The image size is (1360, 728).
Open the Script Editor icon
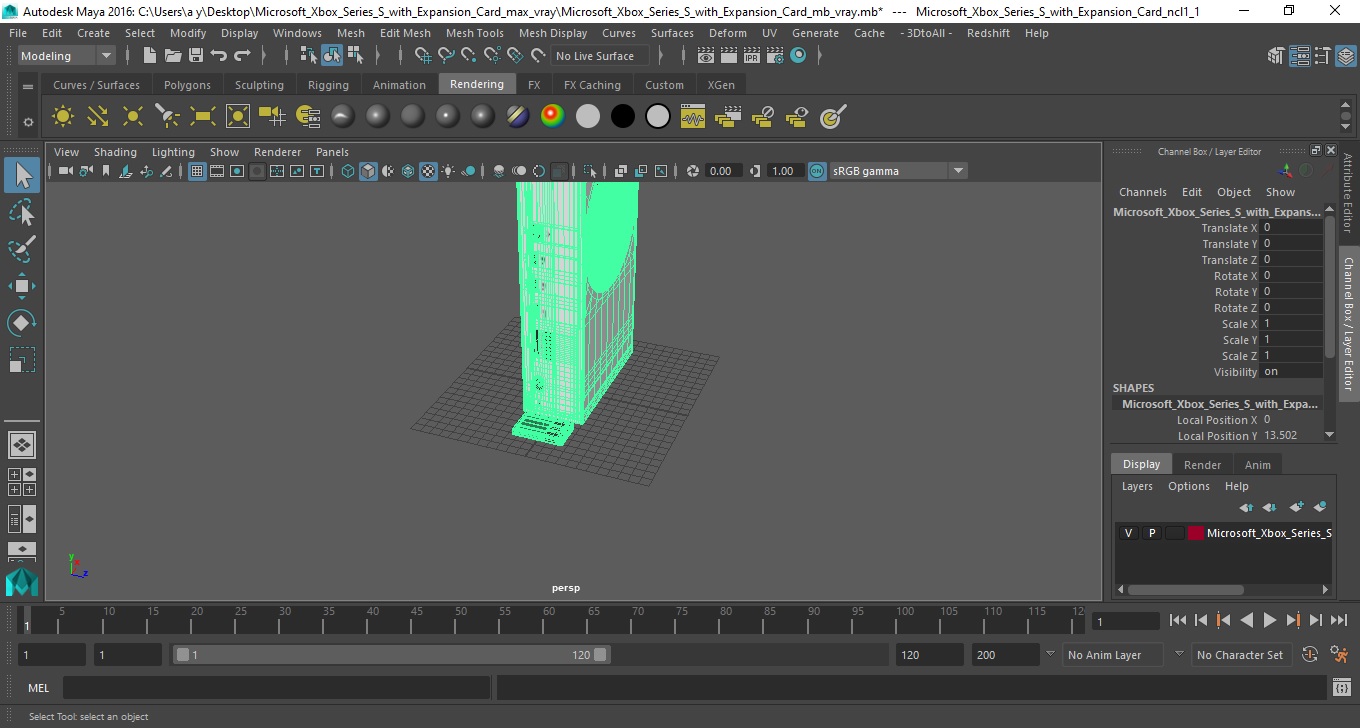pos(1342,688)
